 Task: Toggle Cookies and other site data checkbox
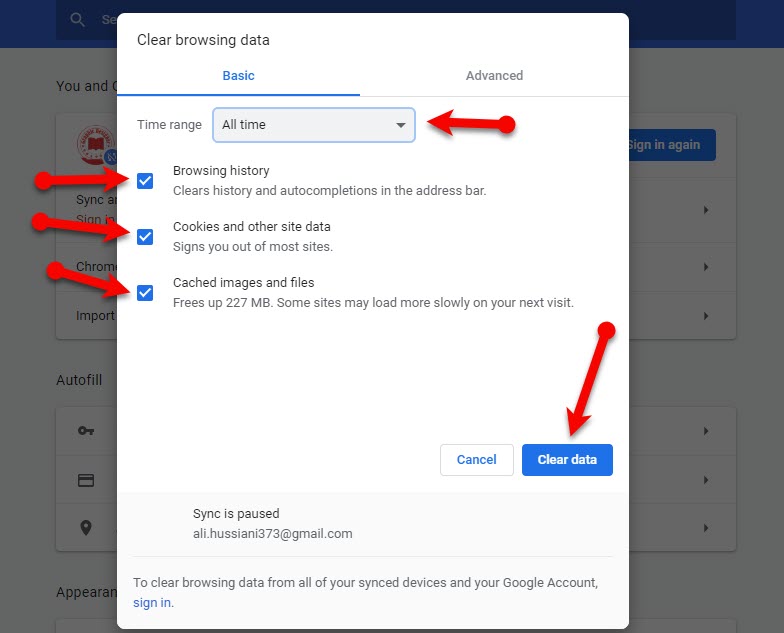coord(145,237)
